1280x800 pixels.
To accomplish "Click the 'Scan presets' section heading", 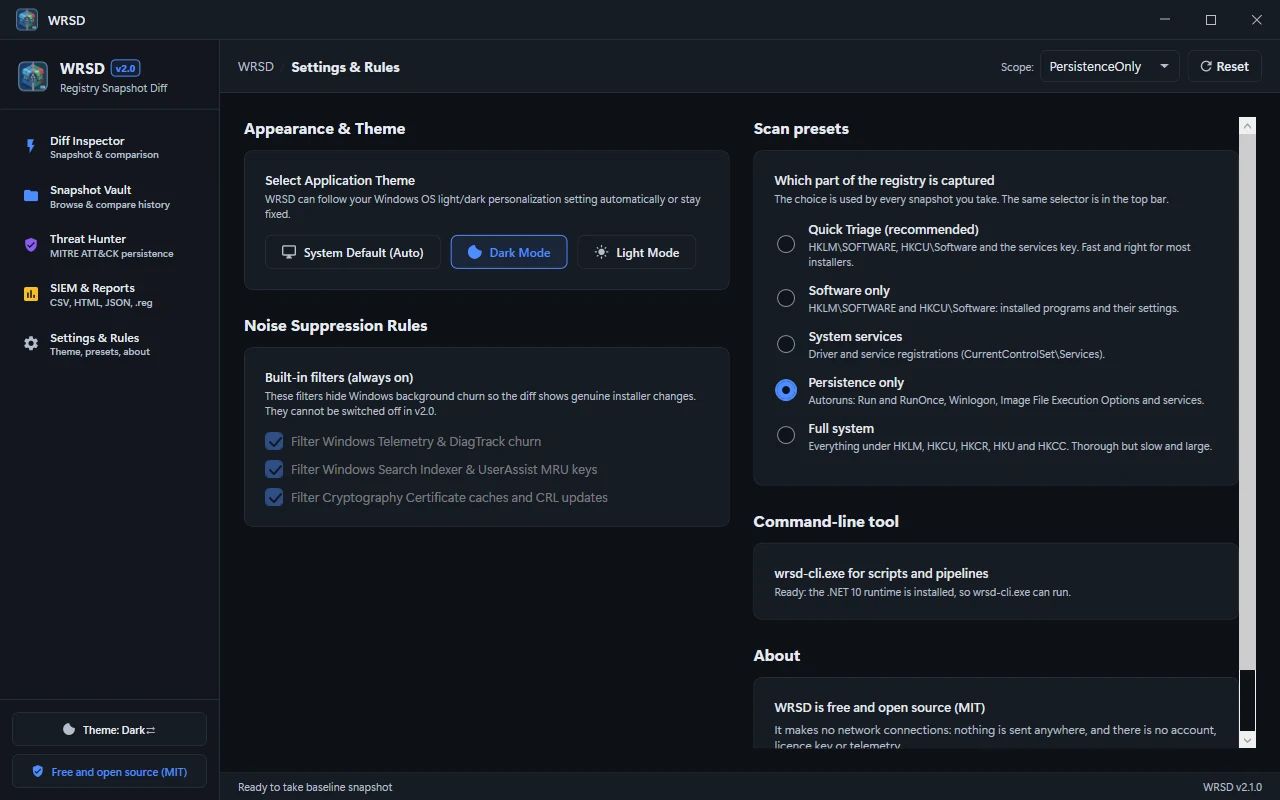I will tap(801, 128).
